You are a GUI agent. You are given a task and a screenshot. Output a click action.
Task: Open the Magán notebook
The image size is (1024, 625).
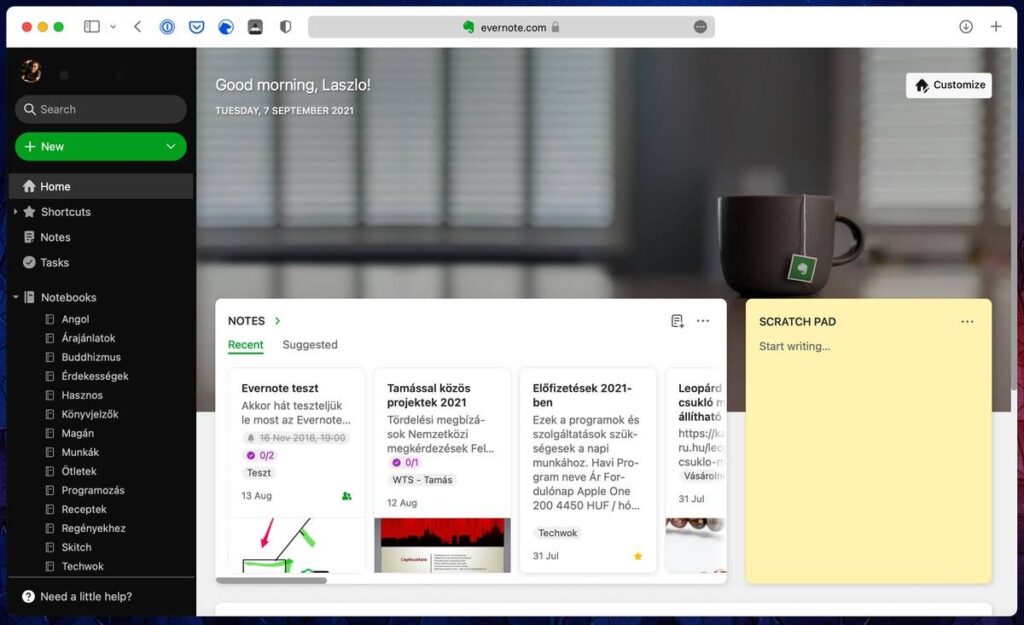tap(77, 433)
